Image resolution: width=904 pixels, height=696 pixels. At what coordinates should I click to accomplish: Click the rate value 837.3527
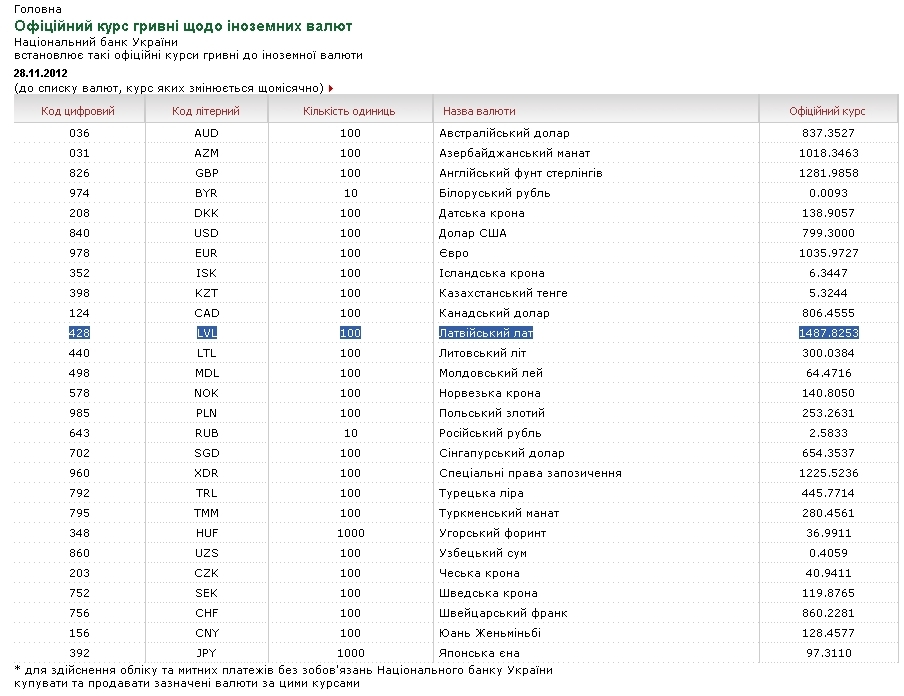[x=828, y=133]
